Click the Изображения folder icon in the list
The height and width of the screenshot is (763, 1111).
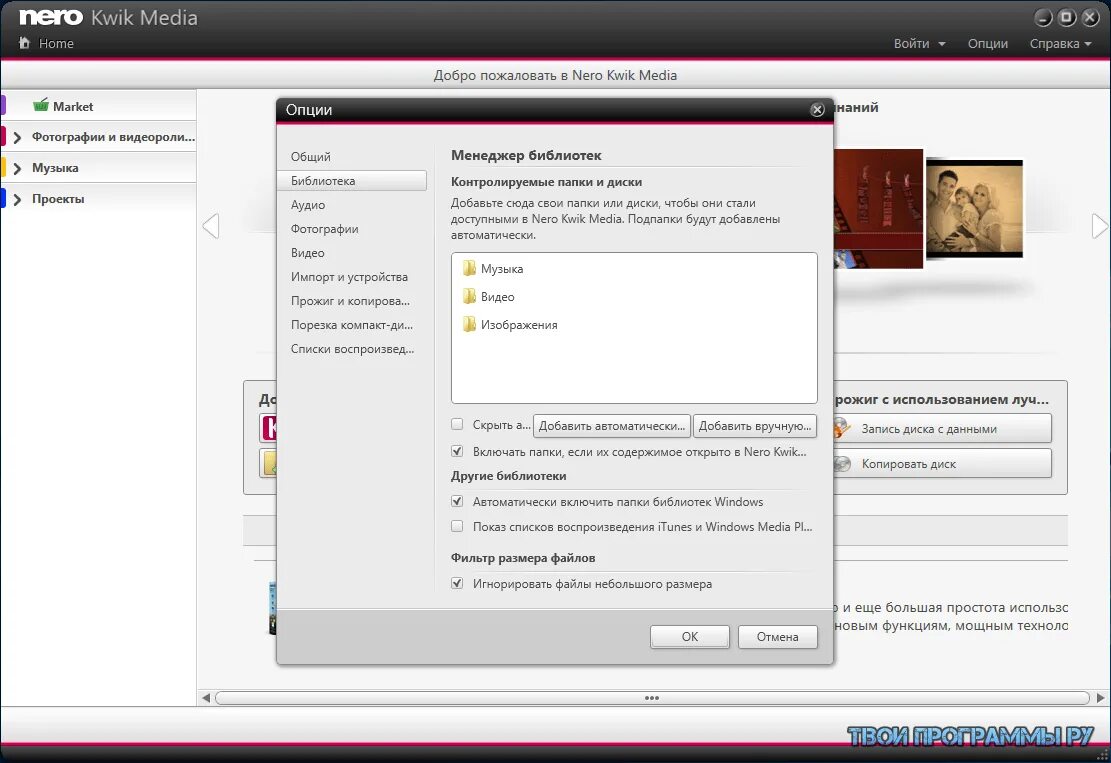(x=468, y=324)
